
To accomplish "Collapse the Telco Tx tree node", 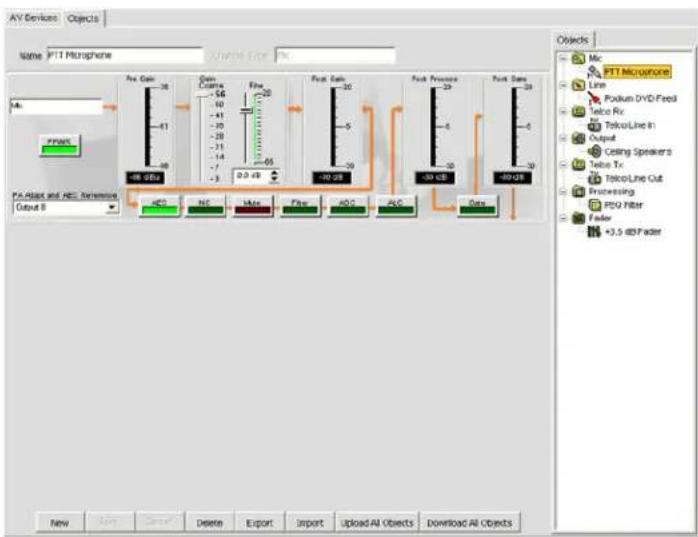I will point(563,165).
